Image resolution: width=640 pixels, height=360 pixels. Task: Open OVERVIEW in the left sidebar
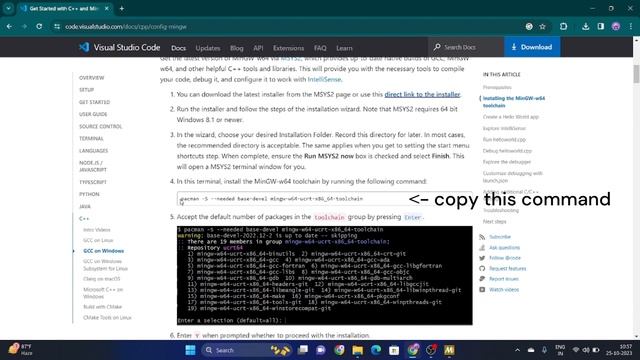pyautogui.click(x=91, y=78)
